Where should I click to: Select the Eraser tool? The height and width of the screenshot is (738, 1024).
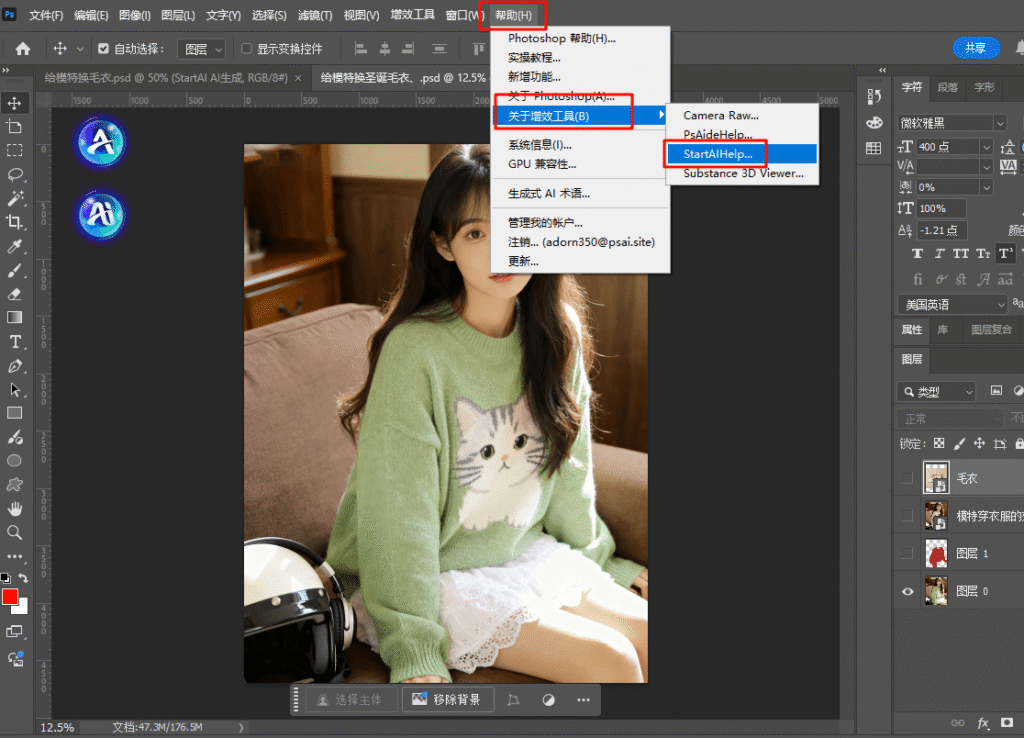(x=15, y=294)
